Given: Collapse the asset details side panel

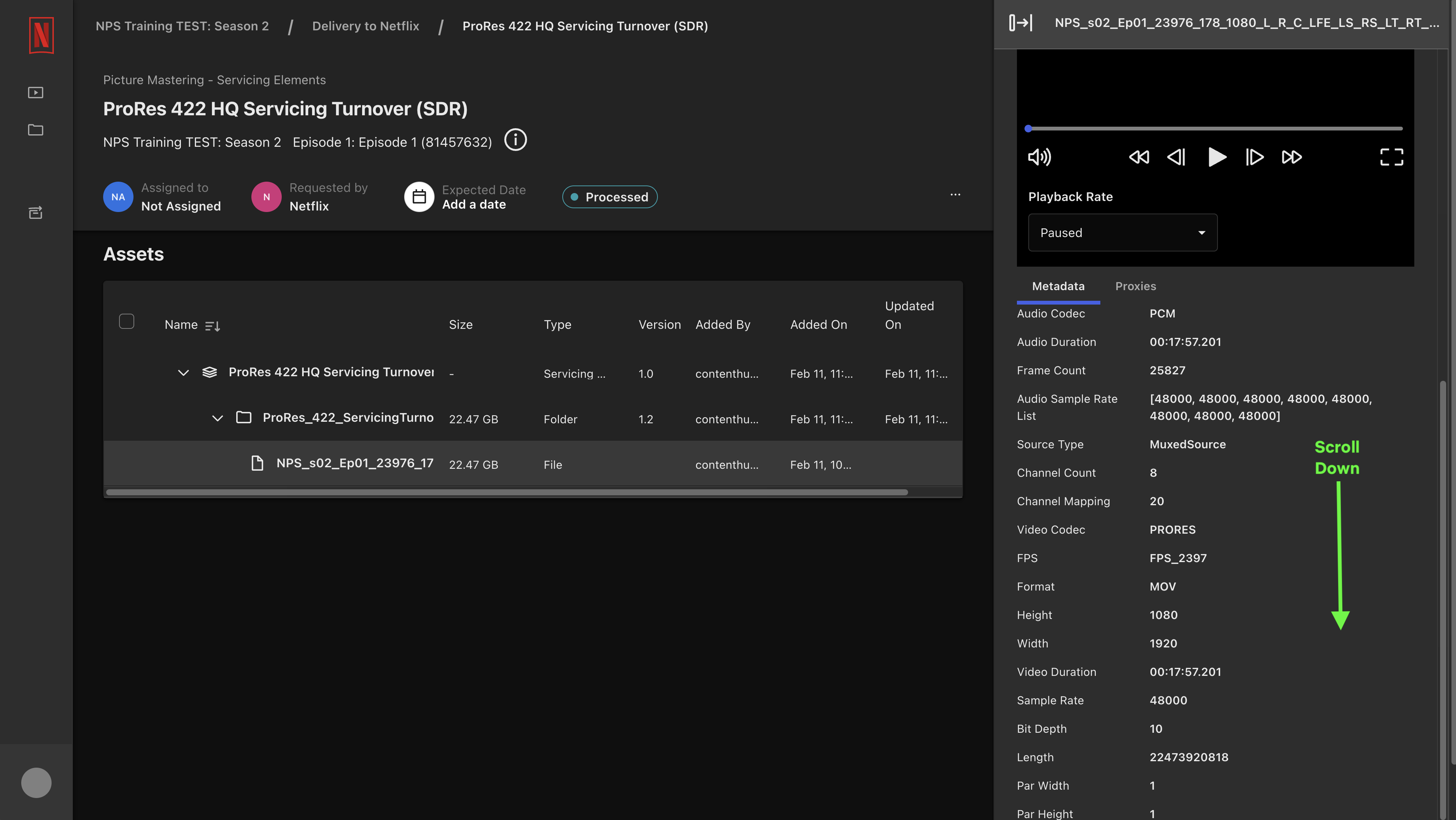Looking at the screenshot, I should [1021, 23].
